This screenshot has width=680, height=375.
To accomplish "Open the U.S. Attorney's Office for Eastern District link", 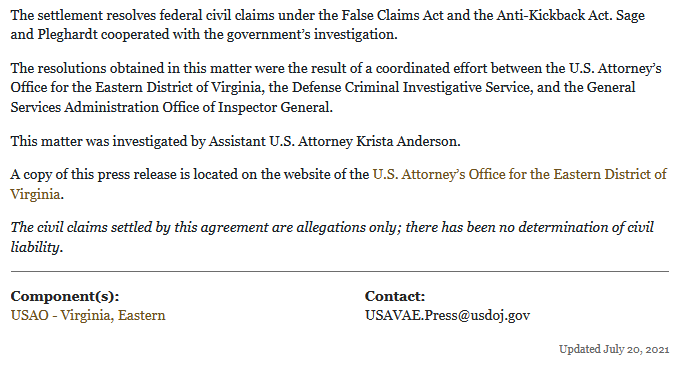I will [520, 174].
